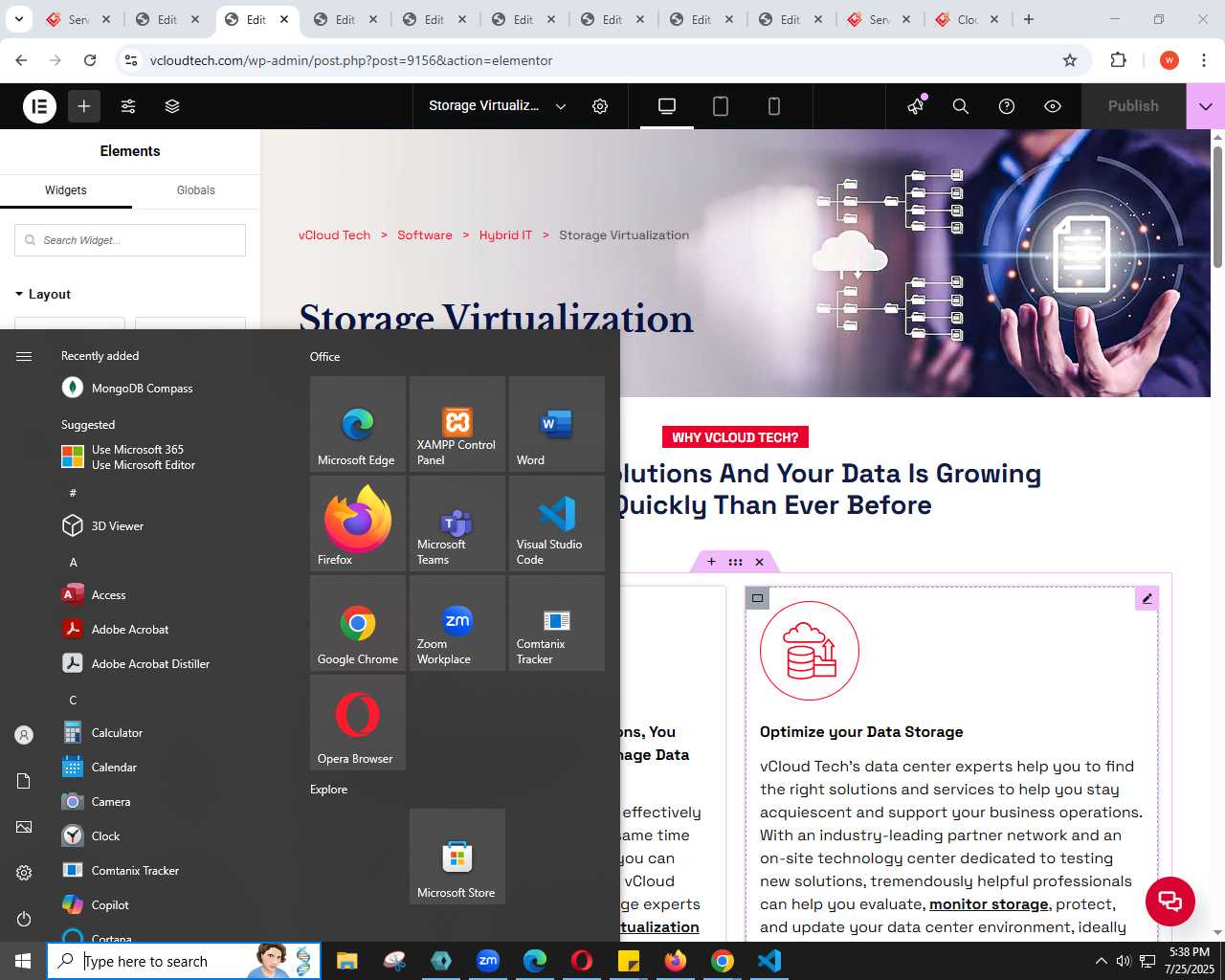The image size is (1225, 980).
Task: Click the column container handle icon
Action: [757, 598]
